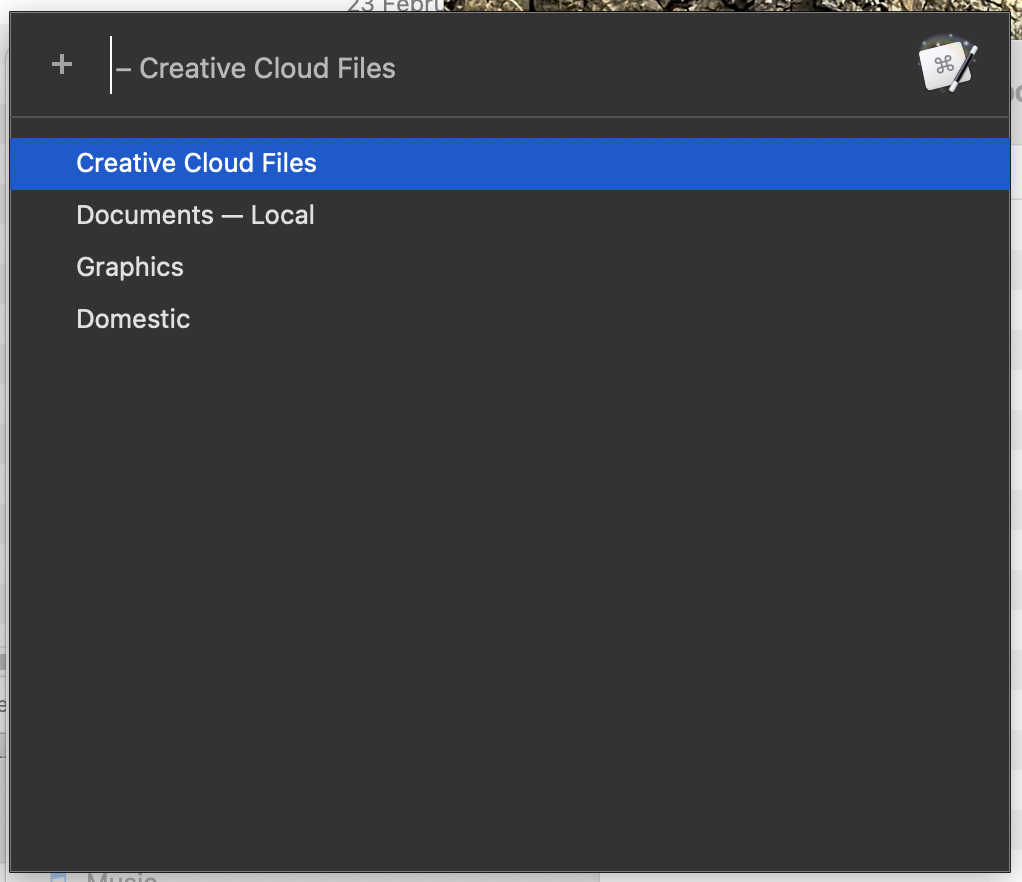Open the Keyboard Maestro icon in the palette
1022x882 pixels.
click(948, 65)
